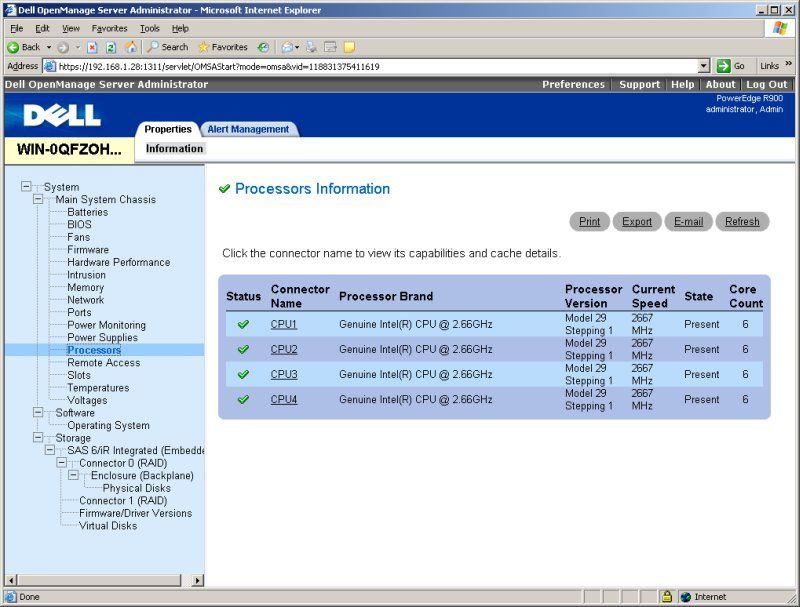The height and width of the screenshot is (607, 800).
Task: Open Power Supplies in the tree
Action: 103,338
